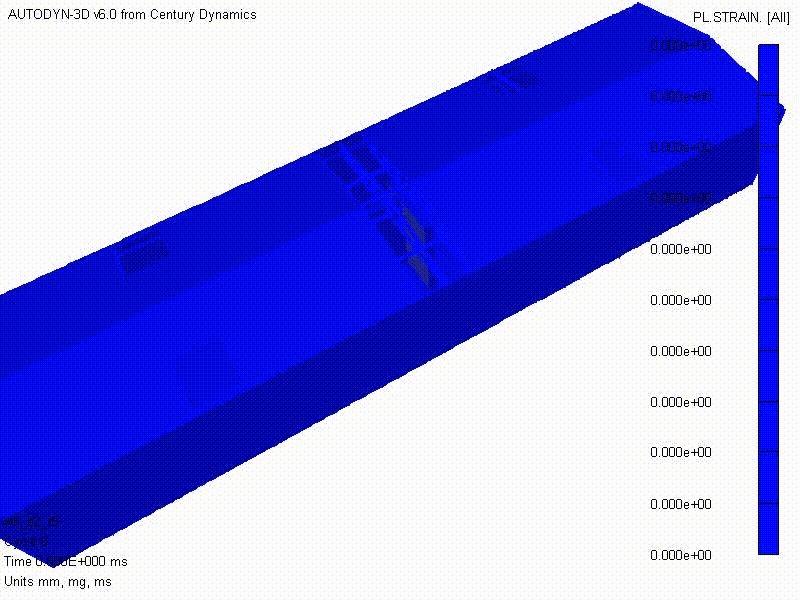This screenshot has height=600, width=800.
Task: Select the Units mm, mg, ms label
Action: click(x=58, y=581)
